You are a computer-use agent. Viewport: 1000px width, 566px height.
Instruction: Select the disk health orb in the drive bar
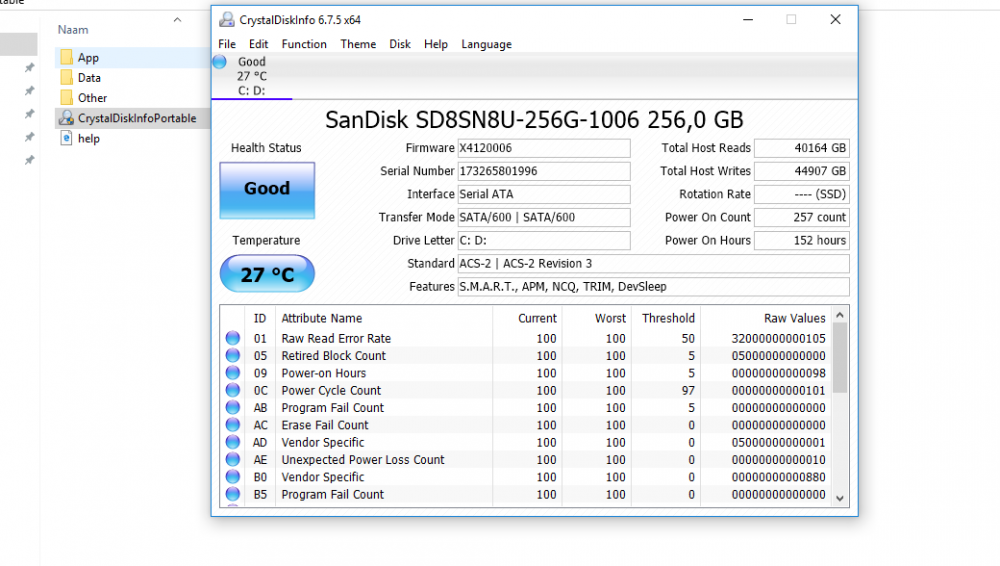tap(220, 62)
